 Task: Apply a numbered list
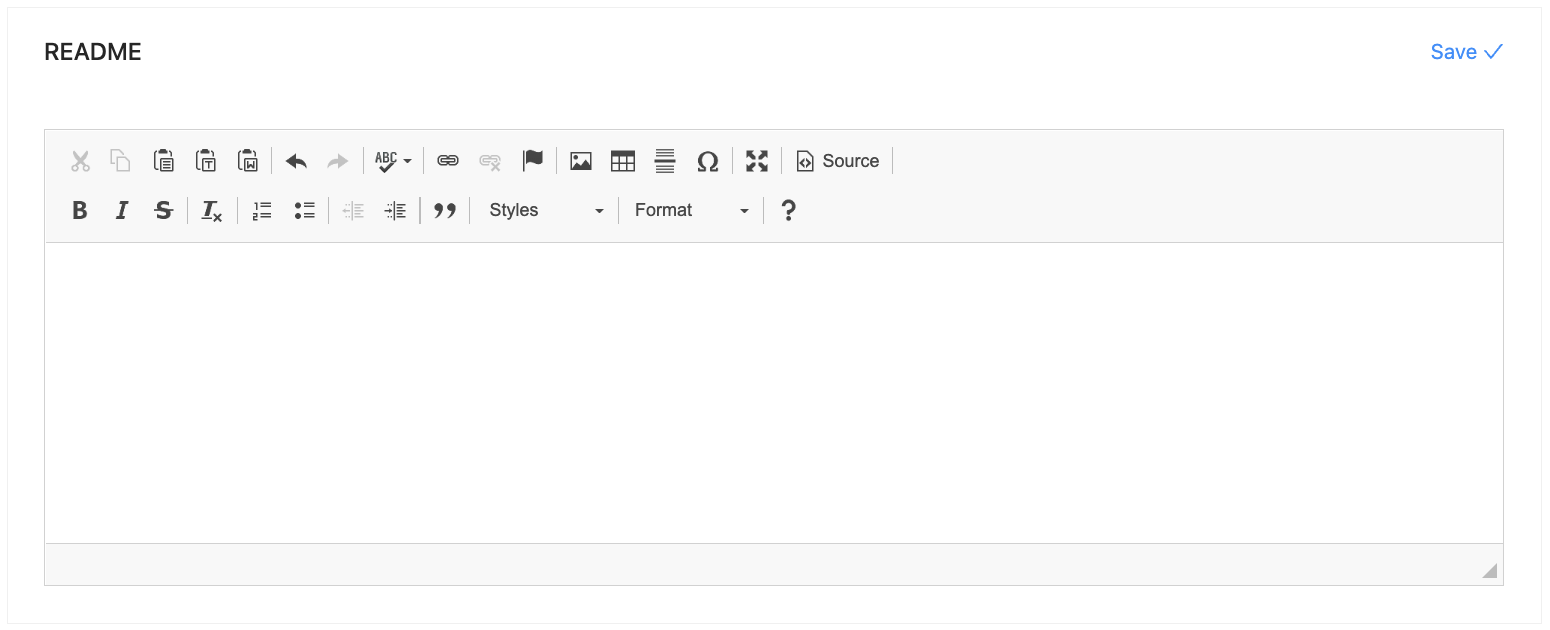(x=261, y=210)
